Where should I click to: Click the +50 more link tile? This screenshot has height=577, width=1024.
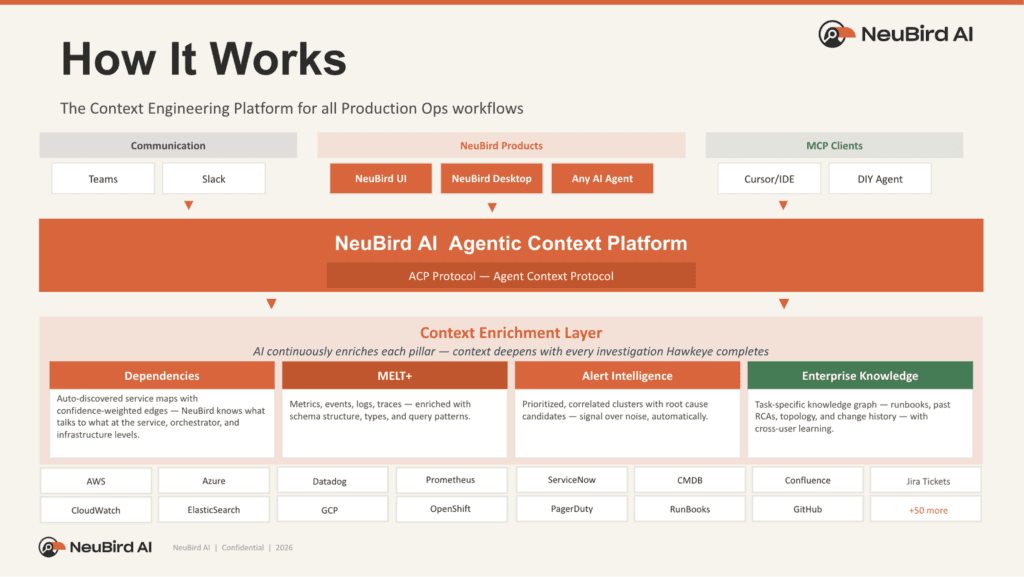pos(925,509)
